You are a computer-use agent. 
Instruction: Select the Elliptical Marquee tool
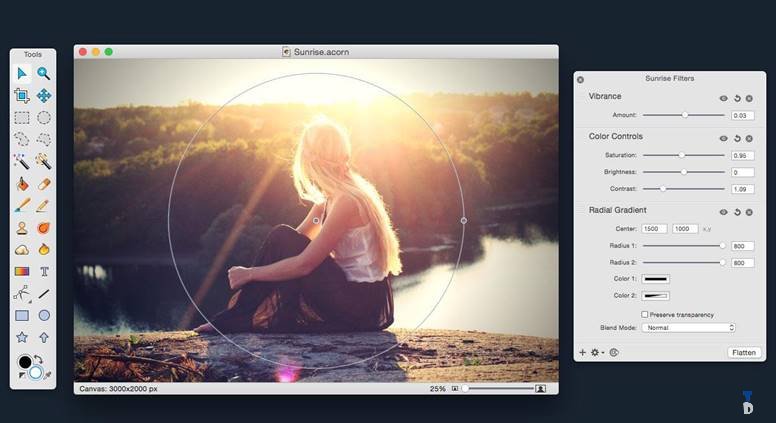point(44,118)
